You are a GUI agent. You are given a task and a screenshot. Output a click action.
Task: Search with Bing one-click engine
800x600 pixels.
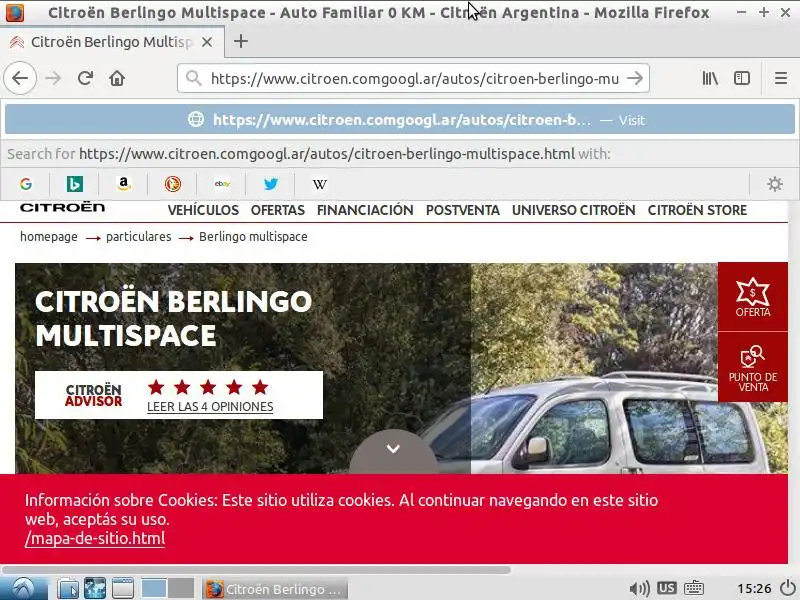[74, 184]
